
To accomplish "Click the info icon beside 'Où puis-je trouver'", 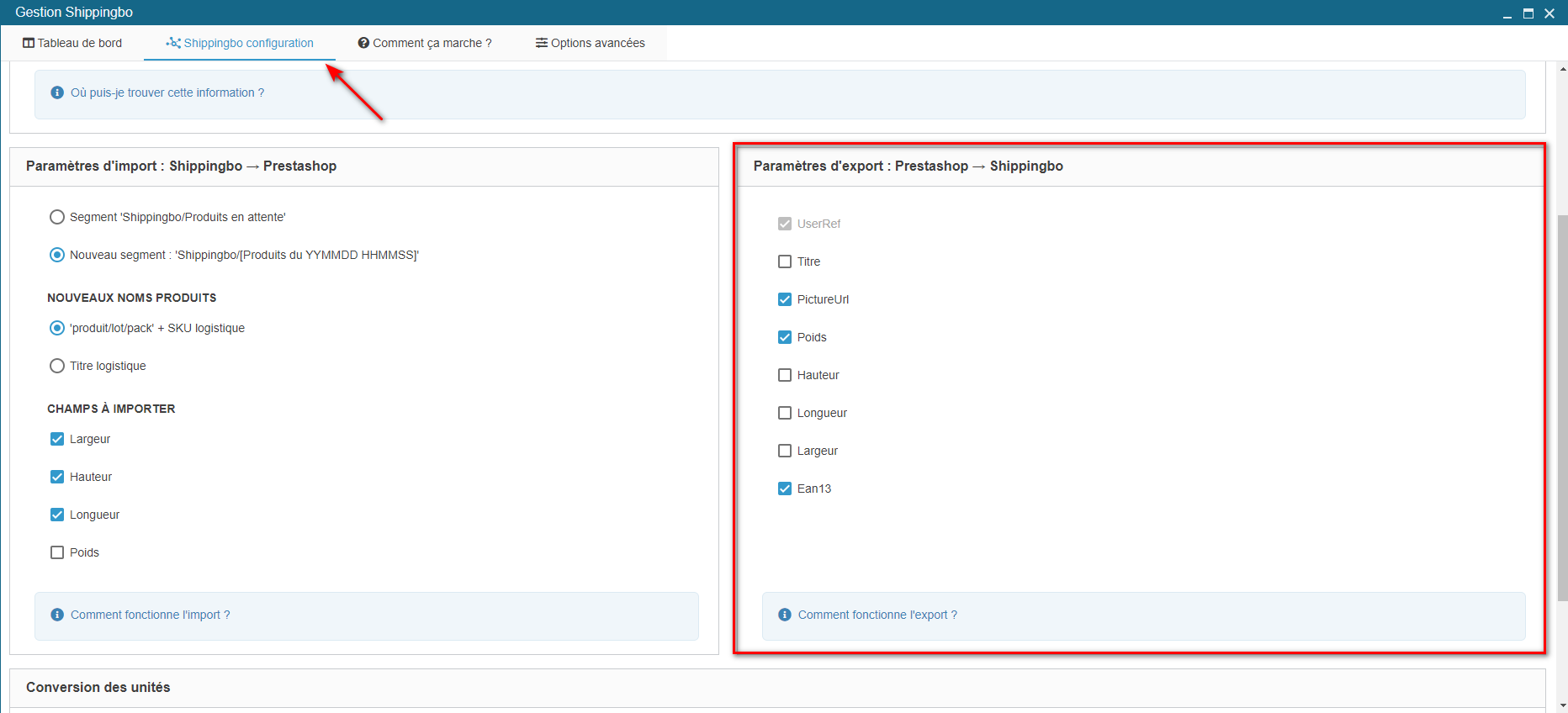I will point(57,92).
